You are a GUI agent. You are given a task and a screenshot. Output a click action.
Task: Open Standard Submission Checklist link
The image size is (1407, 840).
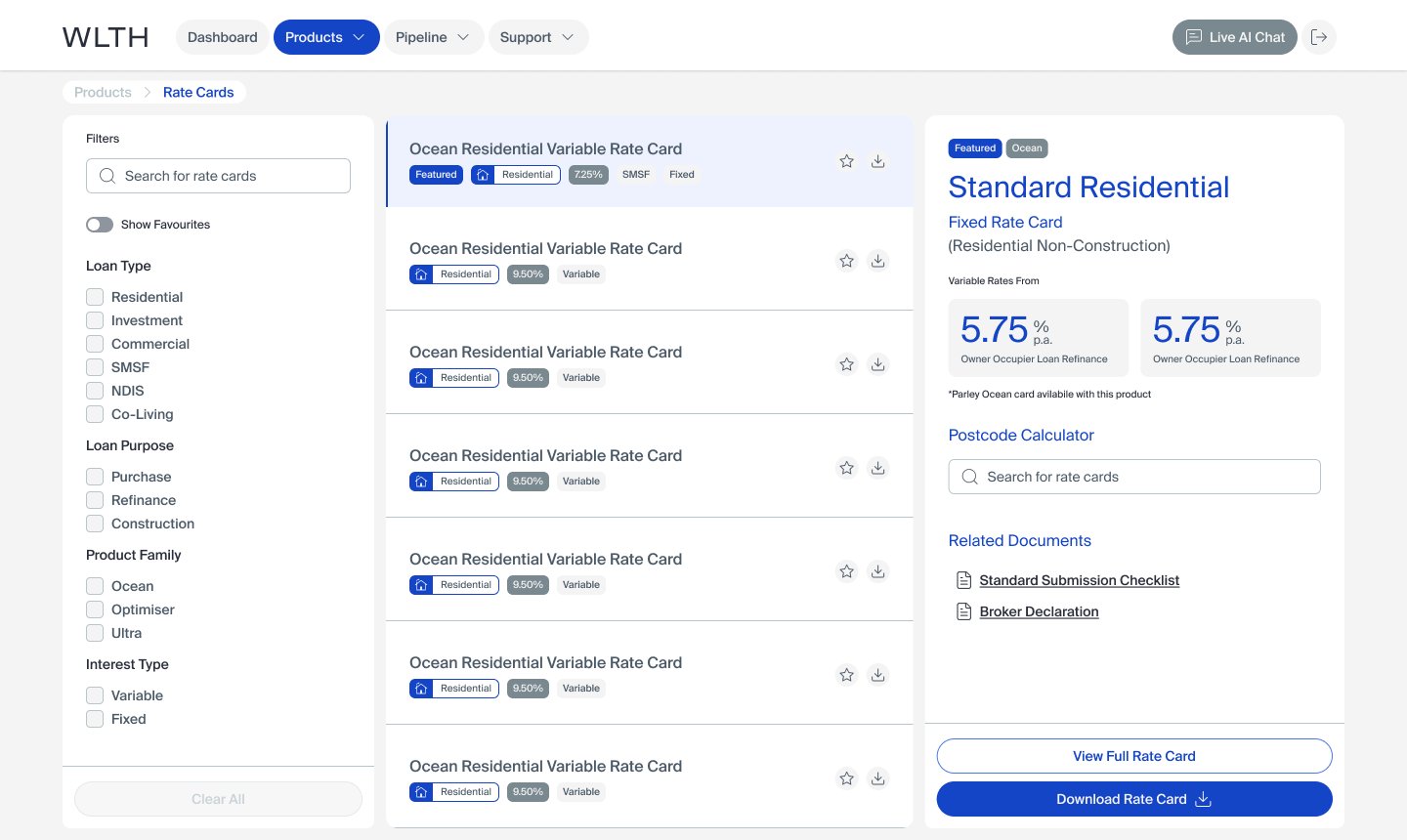coord(1080,580)
